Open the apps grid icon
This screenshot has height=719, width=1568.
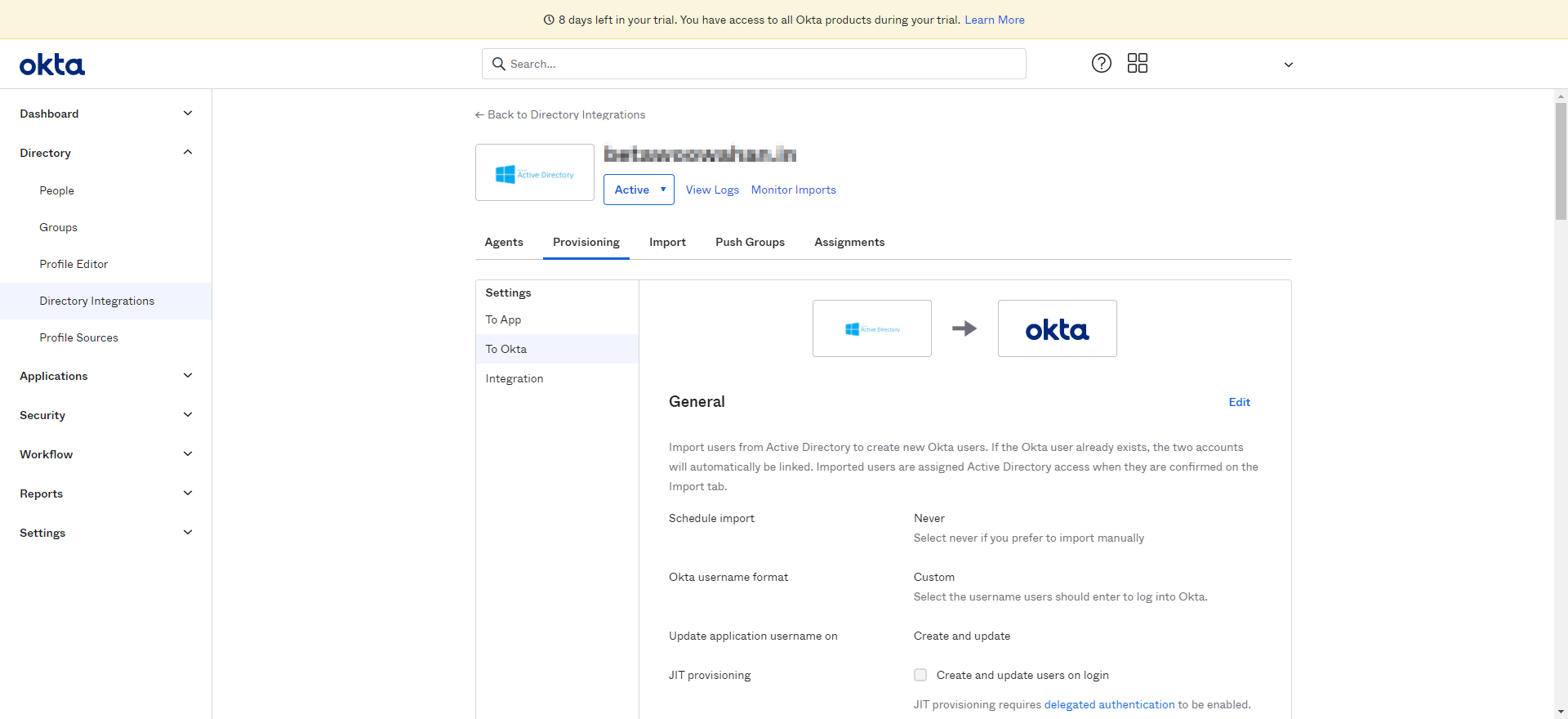(x=1138, y=63)
